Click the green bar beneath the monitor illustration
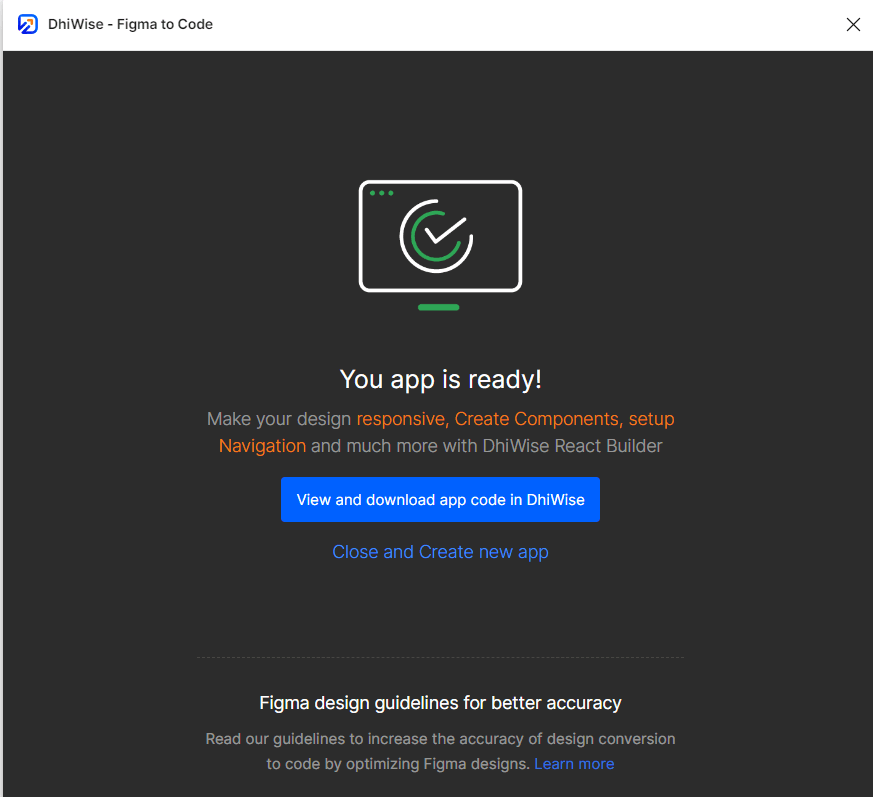Screen dimensions: 873x797 (438, 306)
